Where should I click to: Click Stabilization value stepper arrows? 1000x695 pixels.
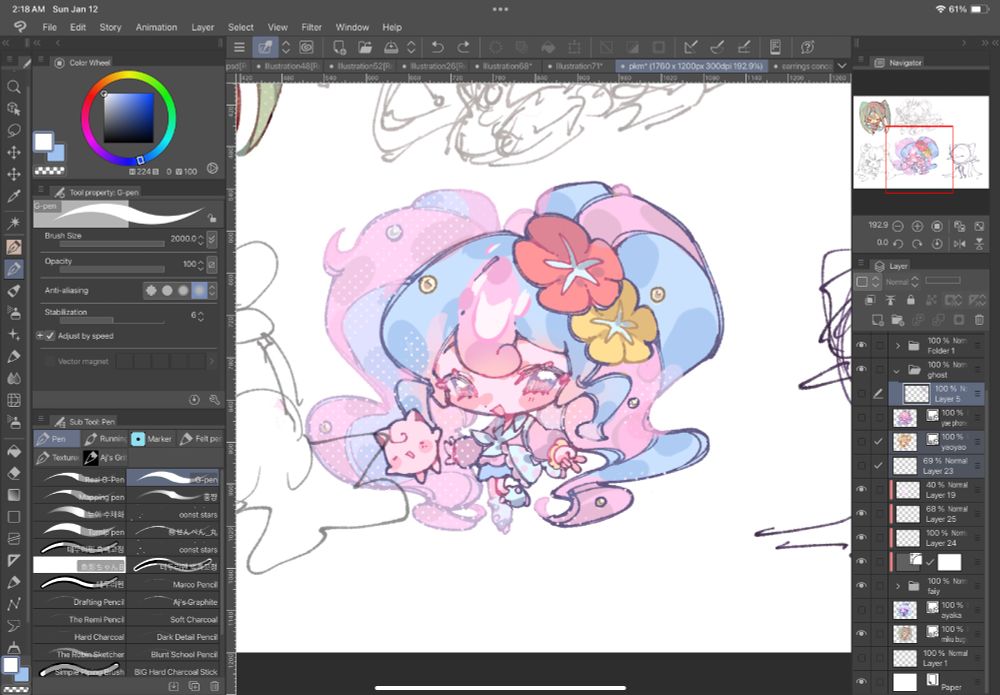pos(201,316)
